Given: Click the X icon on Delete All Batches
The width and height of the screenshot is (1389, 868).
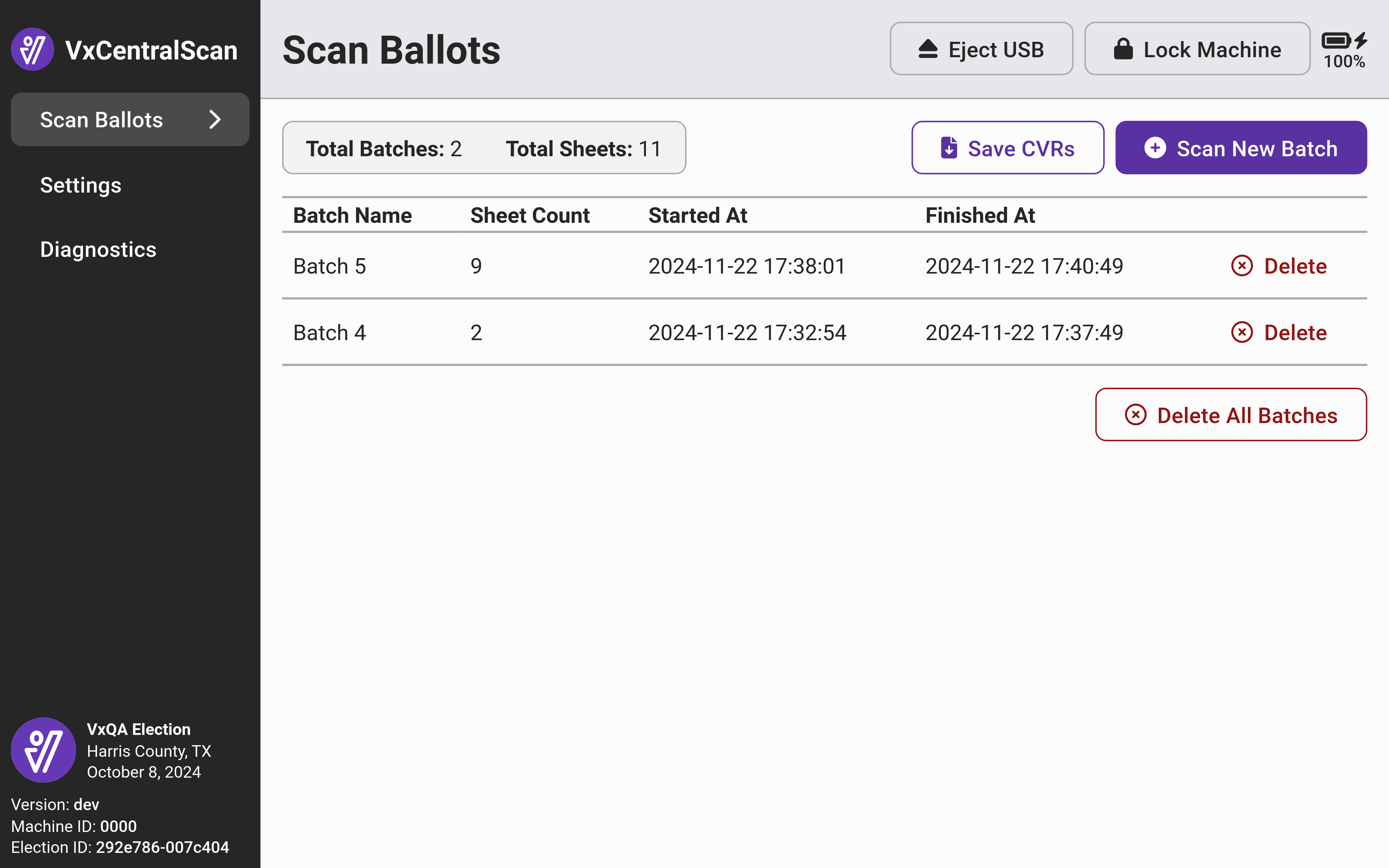Looking at the screenshot, I should tap(1135, 415).
